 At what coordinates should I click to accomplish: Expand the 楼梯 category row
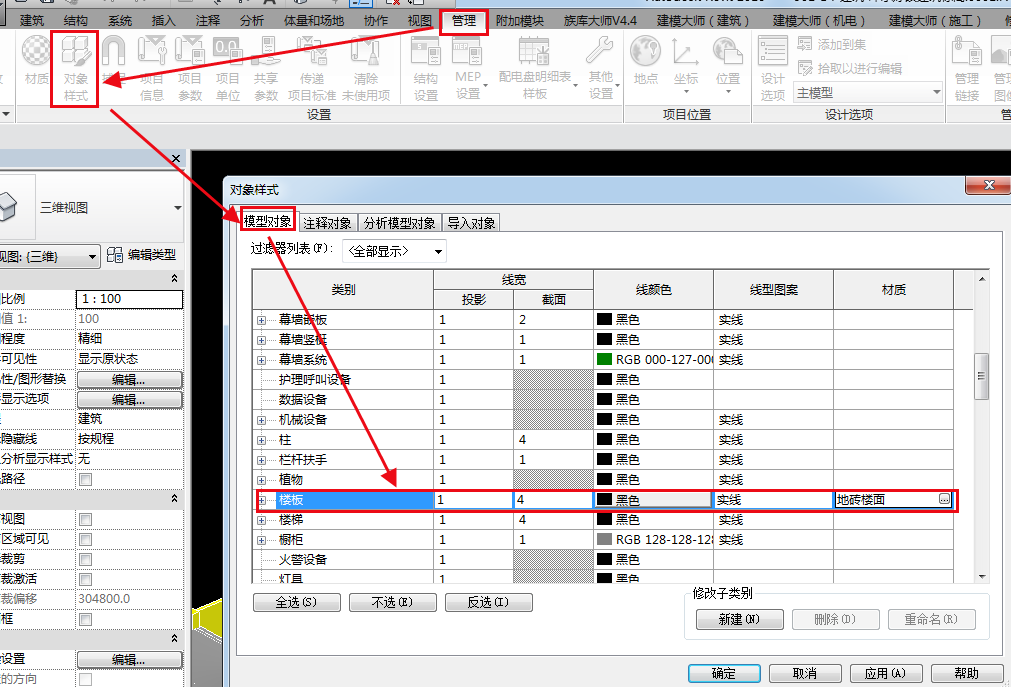(x=261, y=520)
